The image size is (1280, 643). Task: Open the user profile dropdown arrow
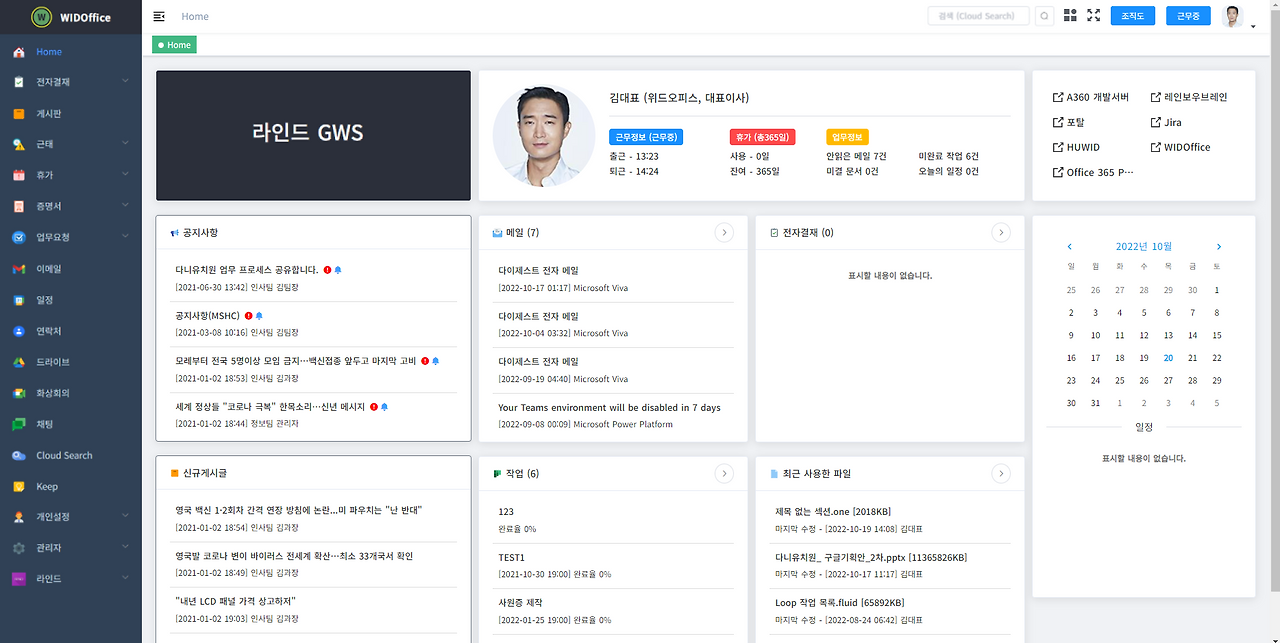point(1253,27)
